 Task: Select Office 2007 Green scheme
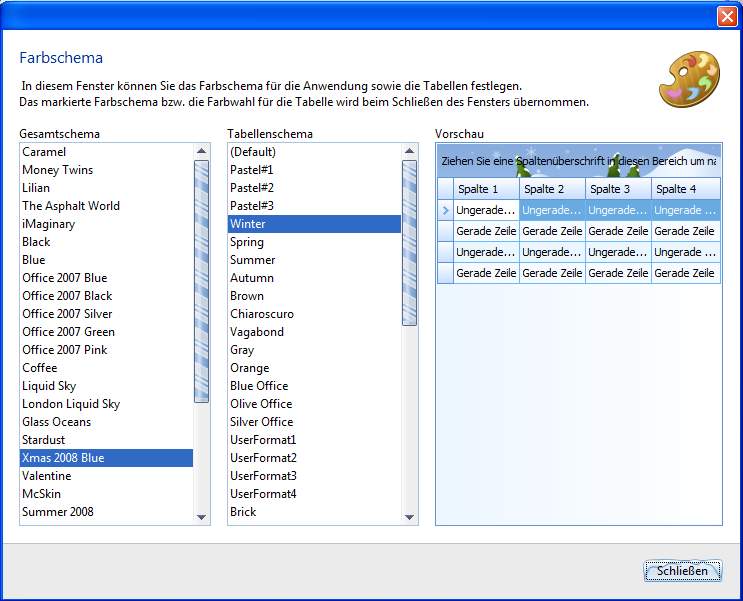coord(107,332)
